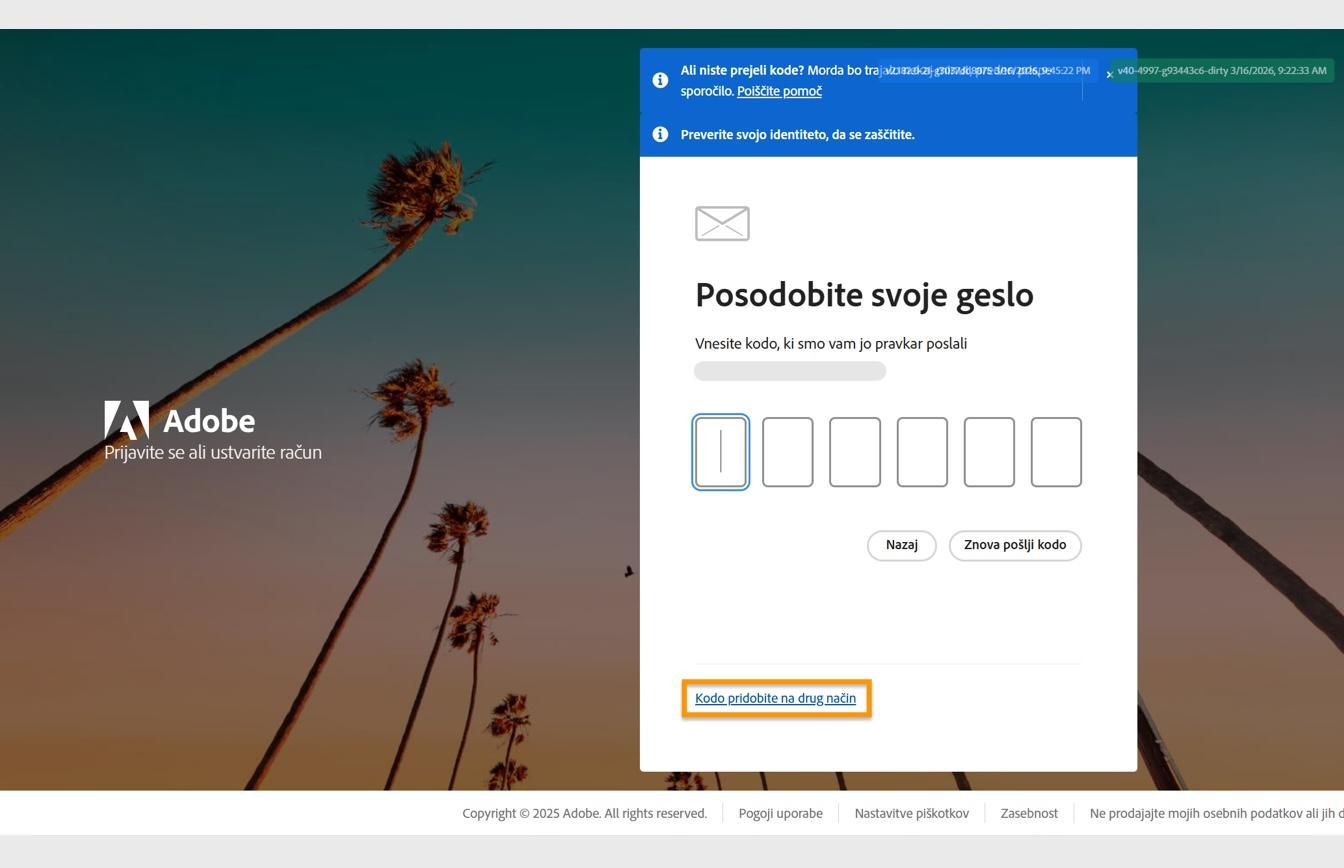
Task: Click the info icon beside the identity verification message
Action: point(661,134)
